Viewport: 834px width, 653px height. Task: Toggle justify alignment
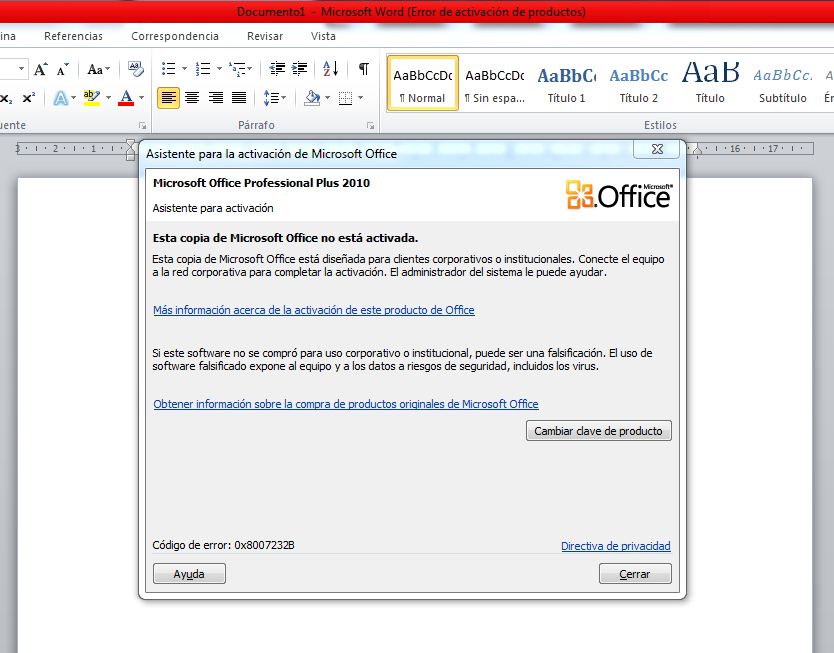pos(239,98)
